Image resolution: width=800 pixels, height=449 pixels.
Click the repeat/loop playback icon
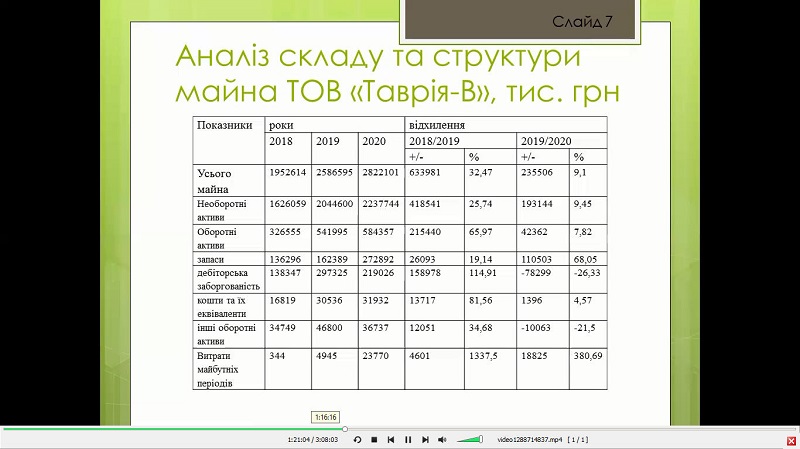click(x=357, y=439)
